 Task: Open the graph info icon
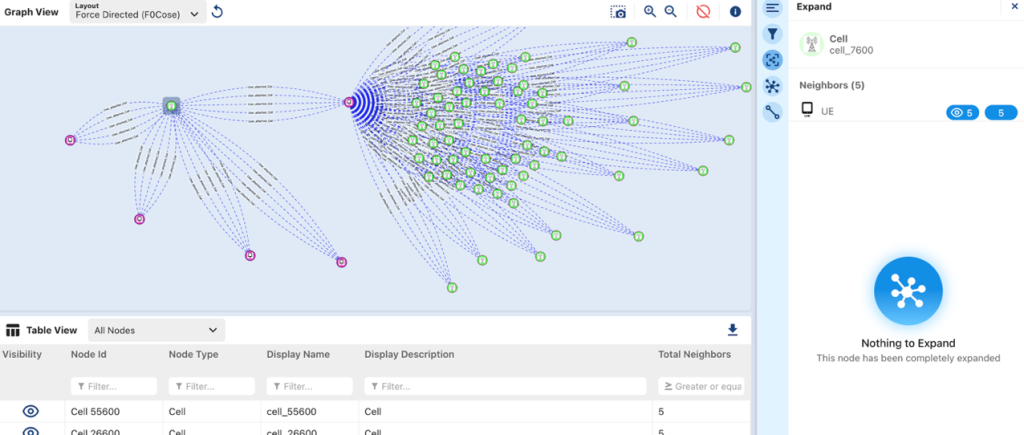735,12
